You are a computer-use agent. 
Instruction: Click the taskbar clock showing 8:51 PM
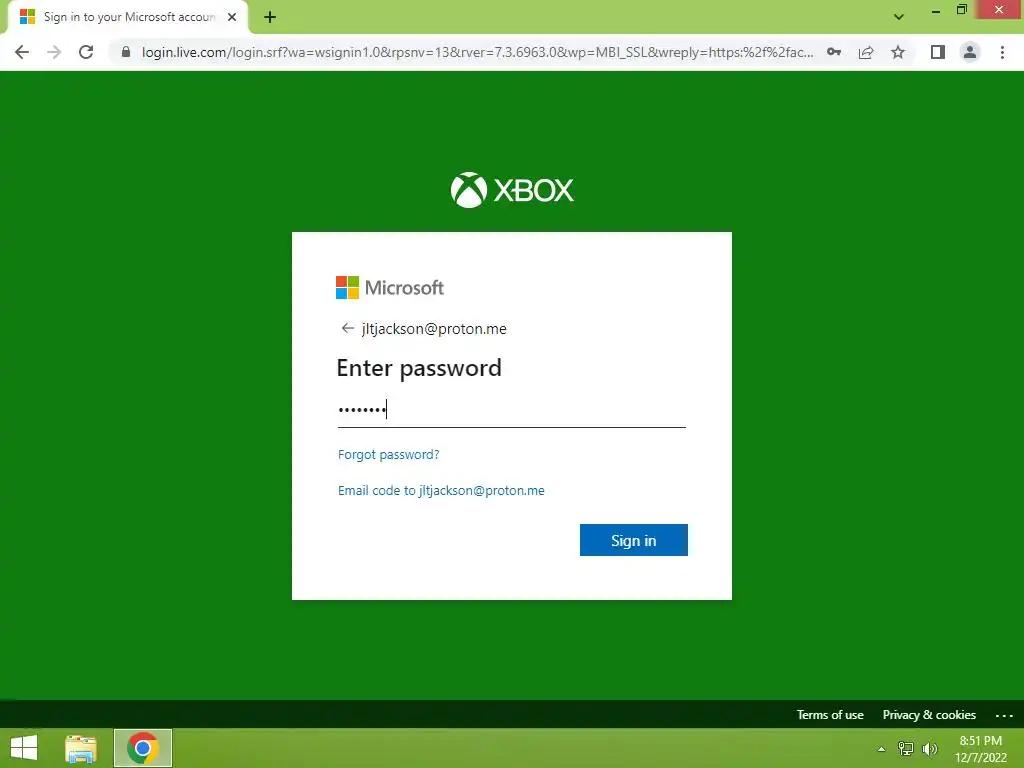980,748
